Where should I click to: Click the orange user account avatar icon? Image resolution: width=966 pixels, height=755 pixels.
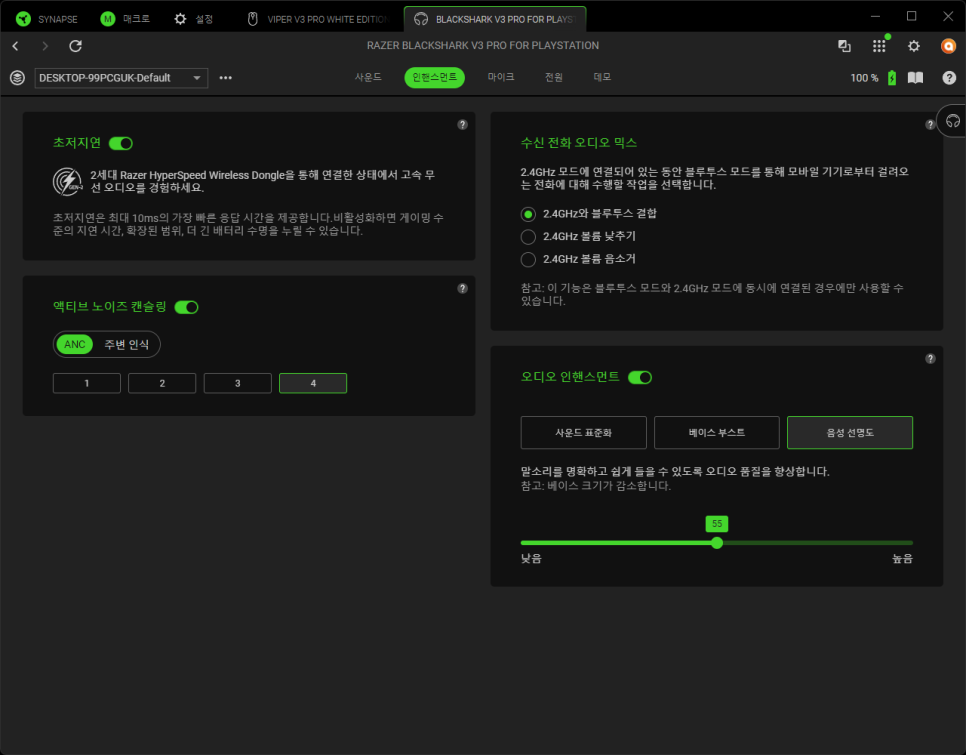pyautogui.click(x=948, y=46)
